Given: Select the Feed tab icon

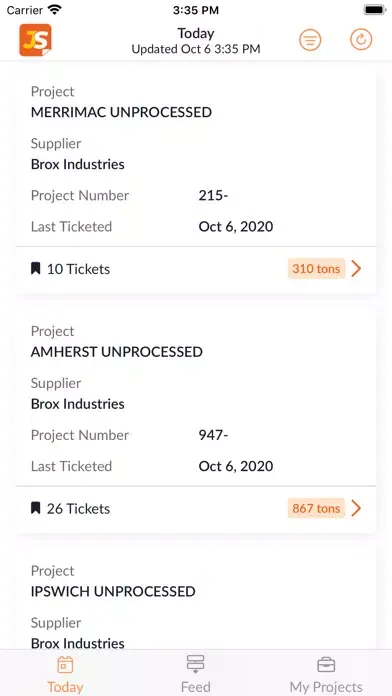Looking at the screenshot, I should (195, 664).
